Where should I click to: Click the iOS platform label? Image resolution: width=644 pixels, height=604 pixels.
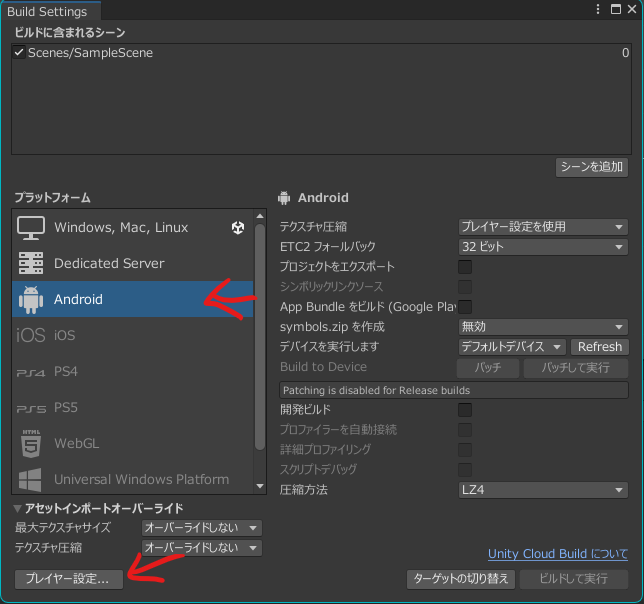click(x=65, y=336)
